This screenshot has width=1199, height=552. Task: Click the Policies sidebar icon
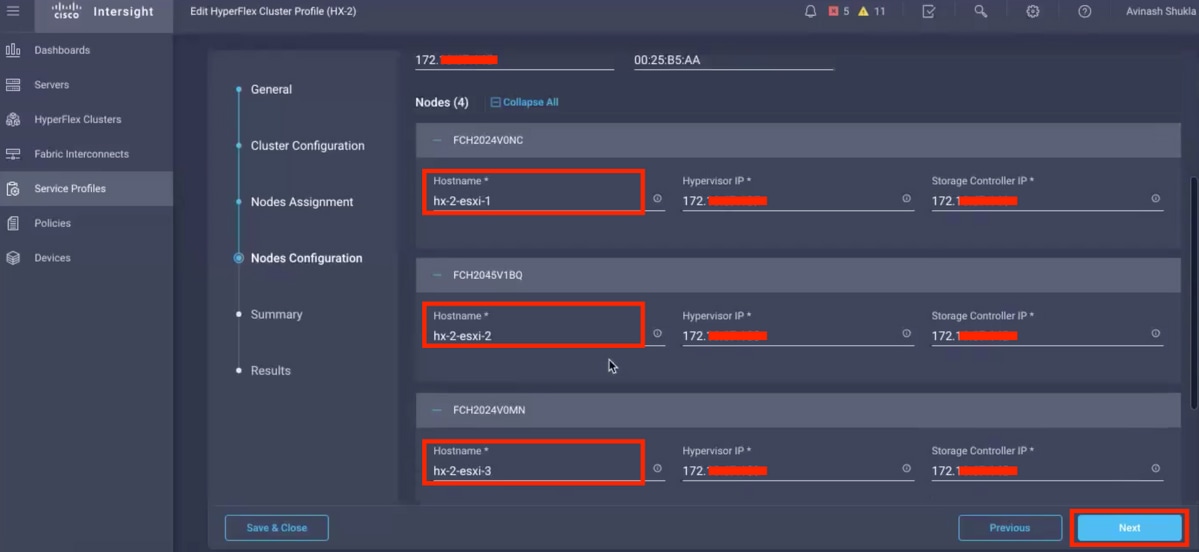pos(13,223)
